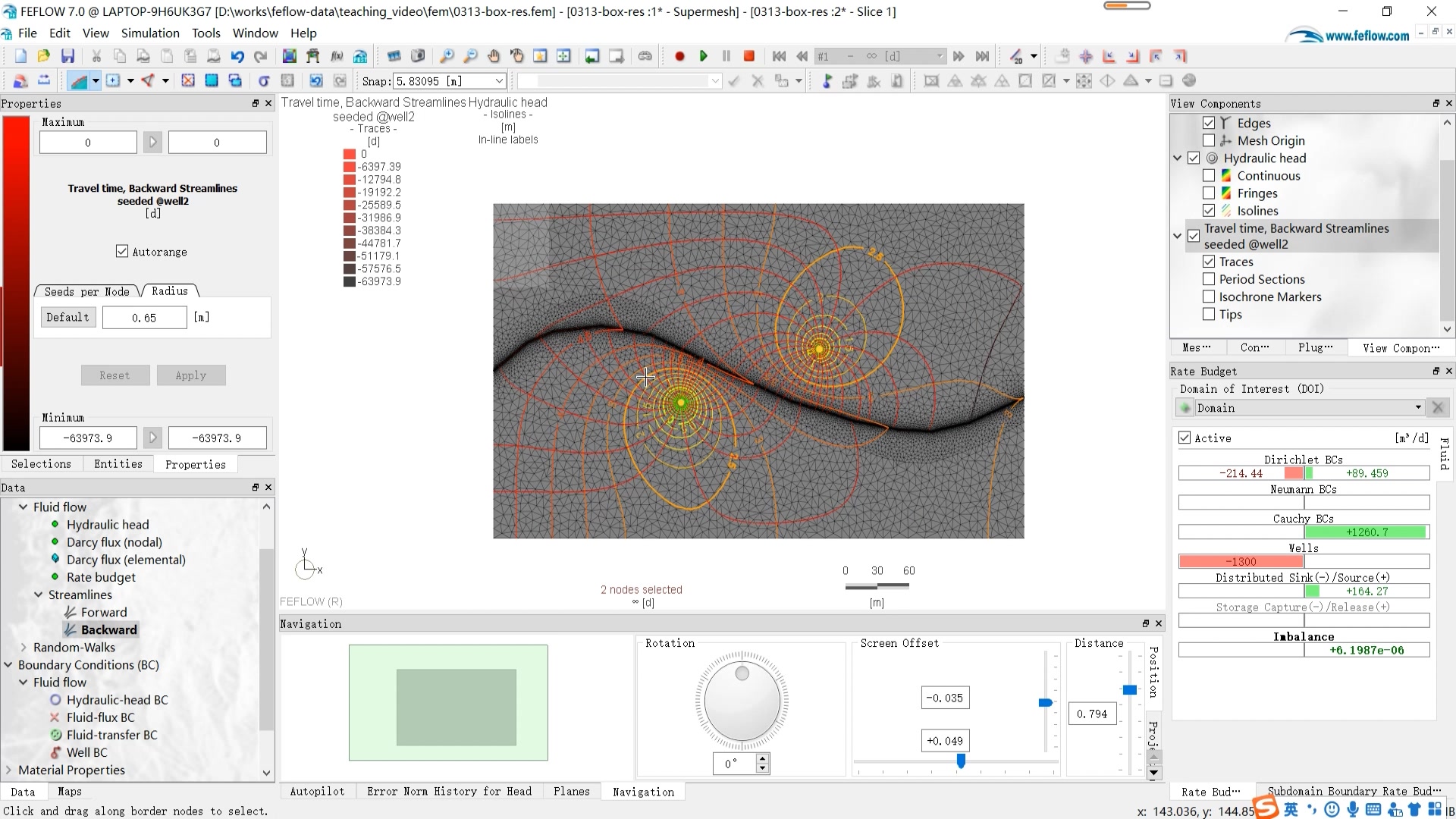This screenshot has width=1456, height=819.
Task: Open the Simulation menu
Action: point(150,33)
